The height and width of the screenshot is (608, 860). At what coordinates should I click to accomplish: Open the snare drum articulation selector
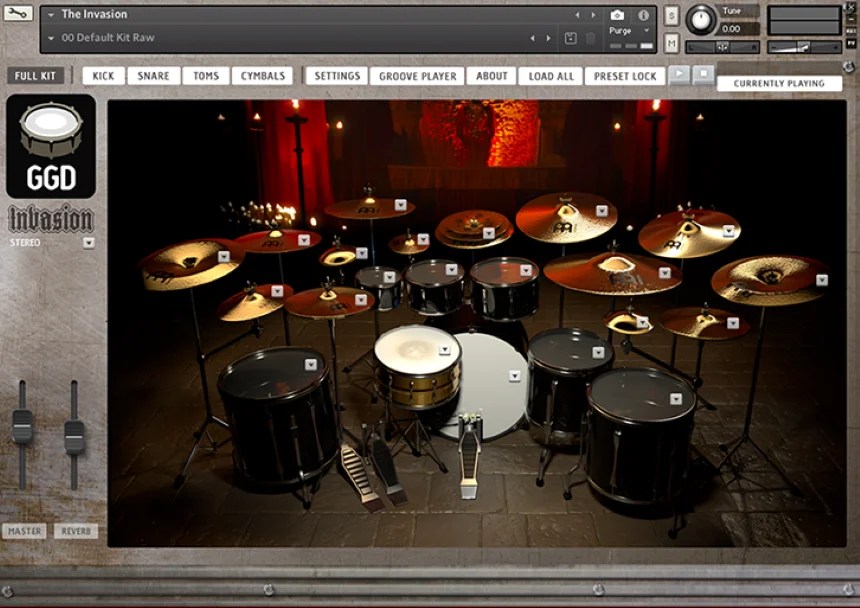443,351
